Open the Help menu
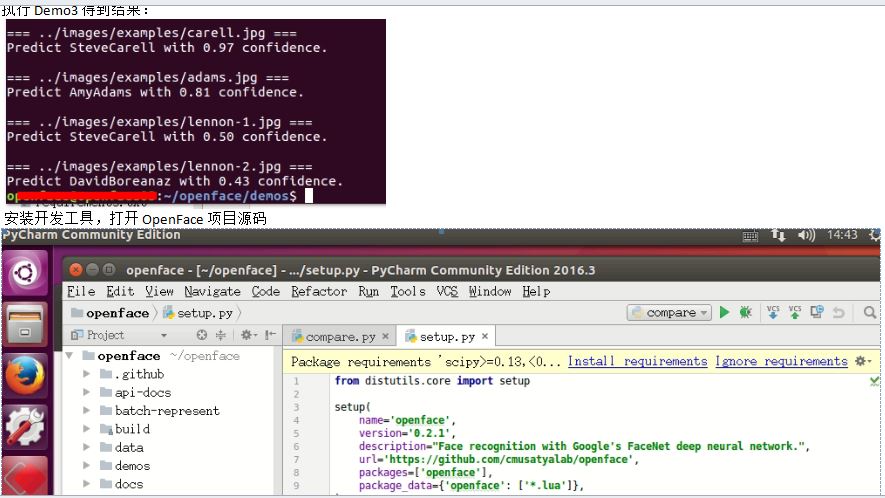The width and height of the screenshot is (885, 498). (x=536, y=291)
